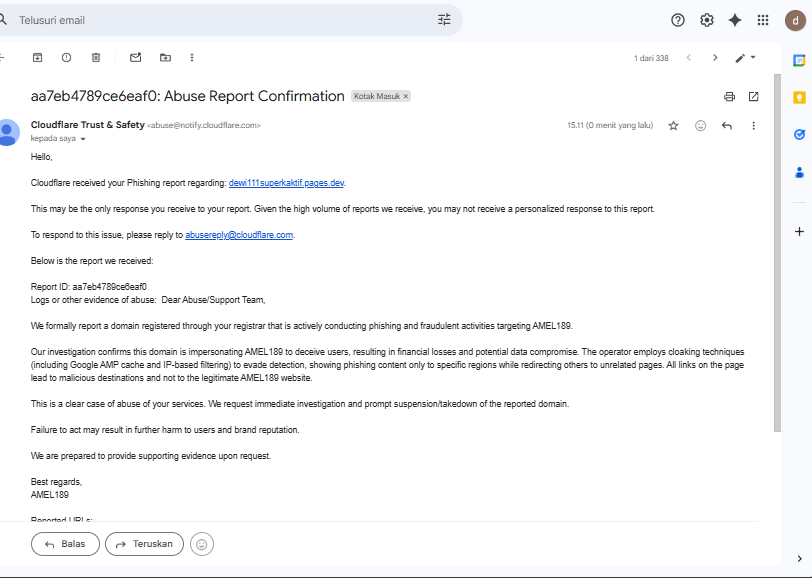812x578 pixels.
Task: Open email in a new window
Action: (x=753, y=96)
